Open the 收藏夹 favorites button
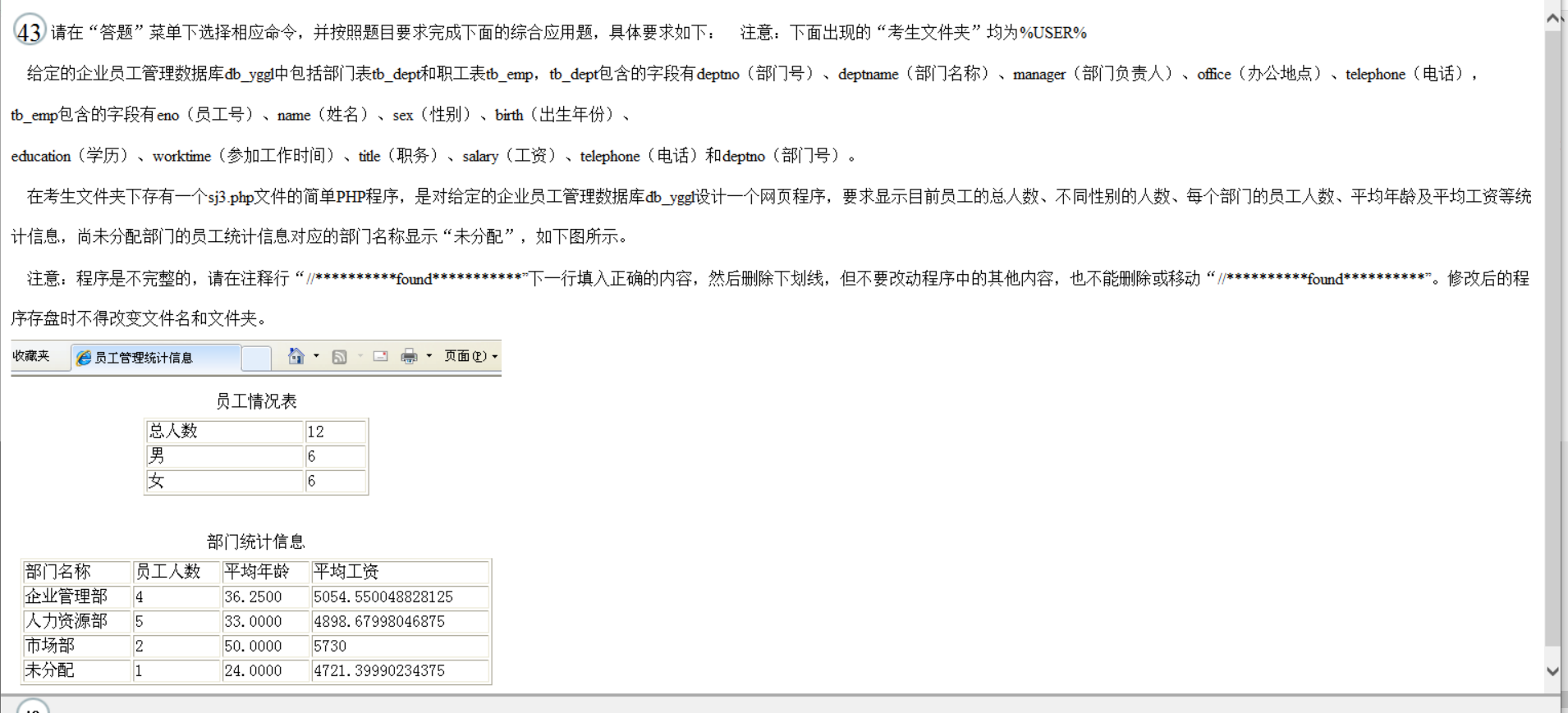1568x713 pixels. 31,356
